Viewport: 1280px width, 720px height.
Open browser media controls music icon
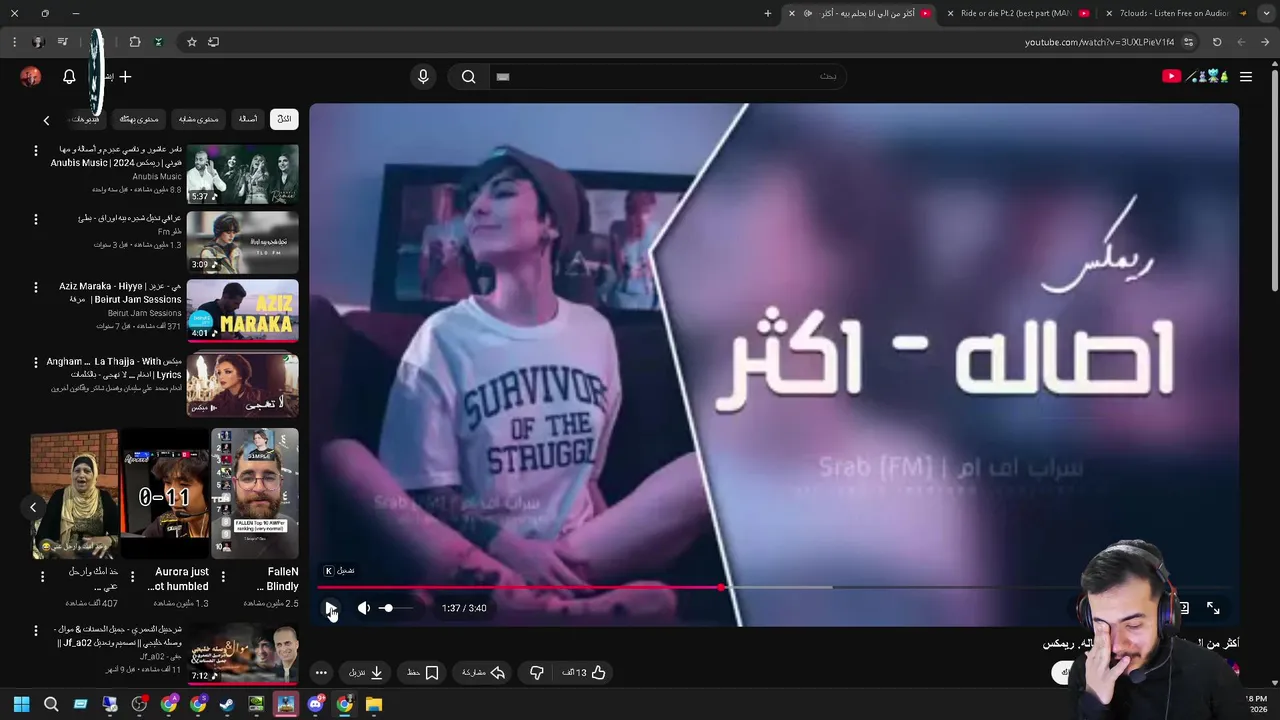(x=63, y=42)
